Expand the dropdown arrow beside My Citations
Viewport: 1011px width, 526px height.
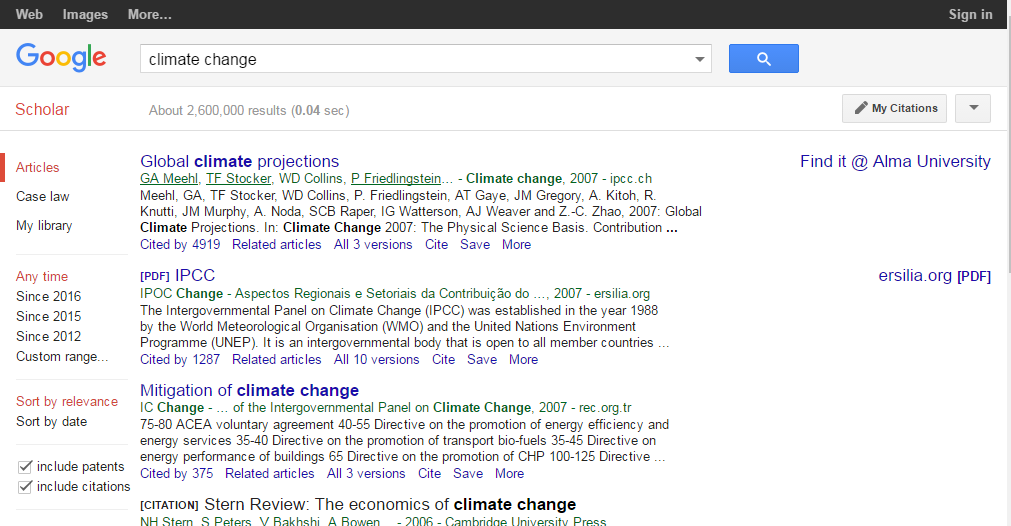point(973,108)
